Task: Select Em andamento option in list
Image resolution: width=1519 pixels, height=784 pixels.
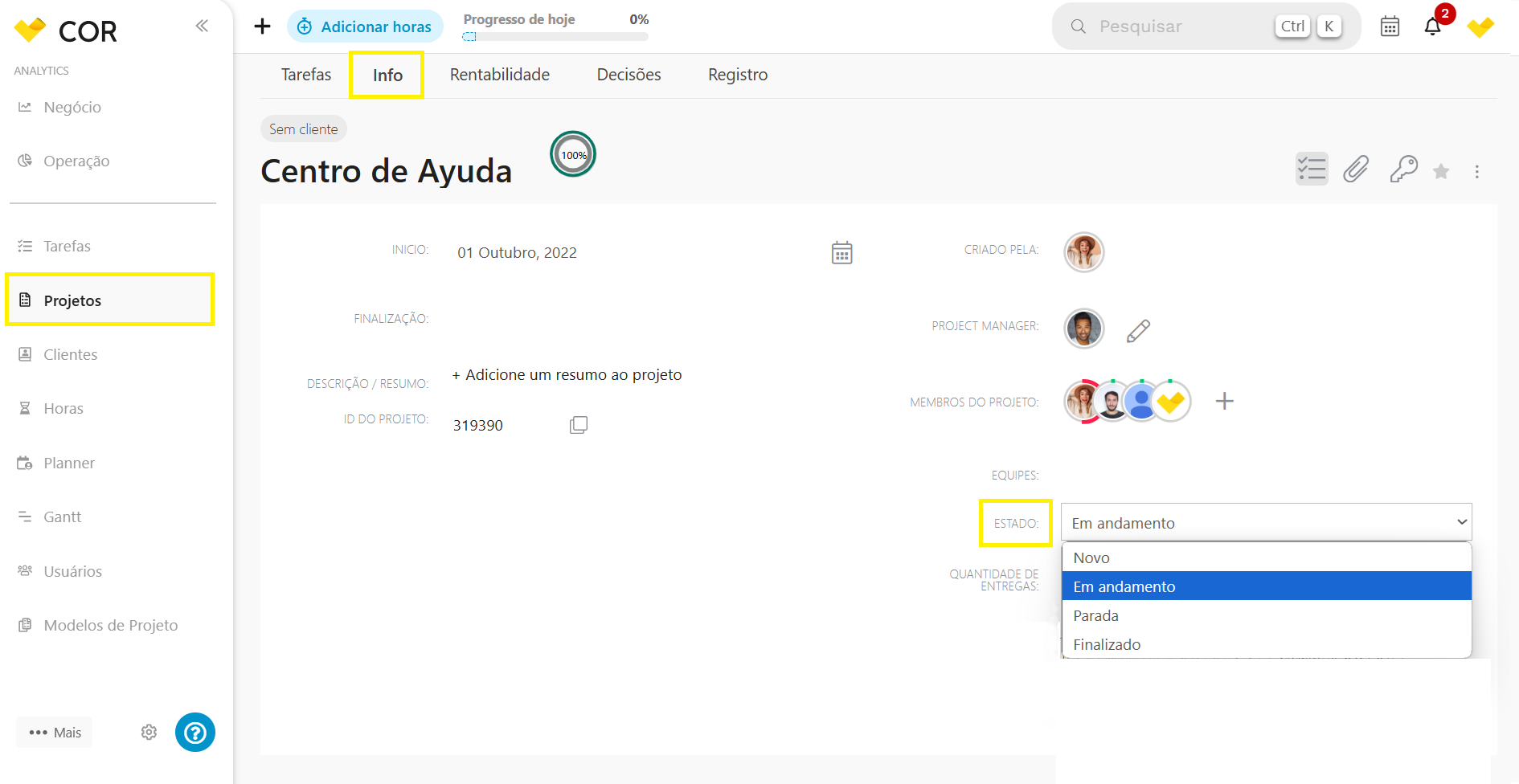Action: (1267, 586)
